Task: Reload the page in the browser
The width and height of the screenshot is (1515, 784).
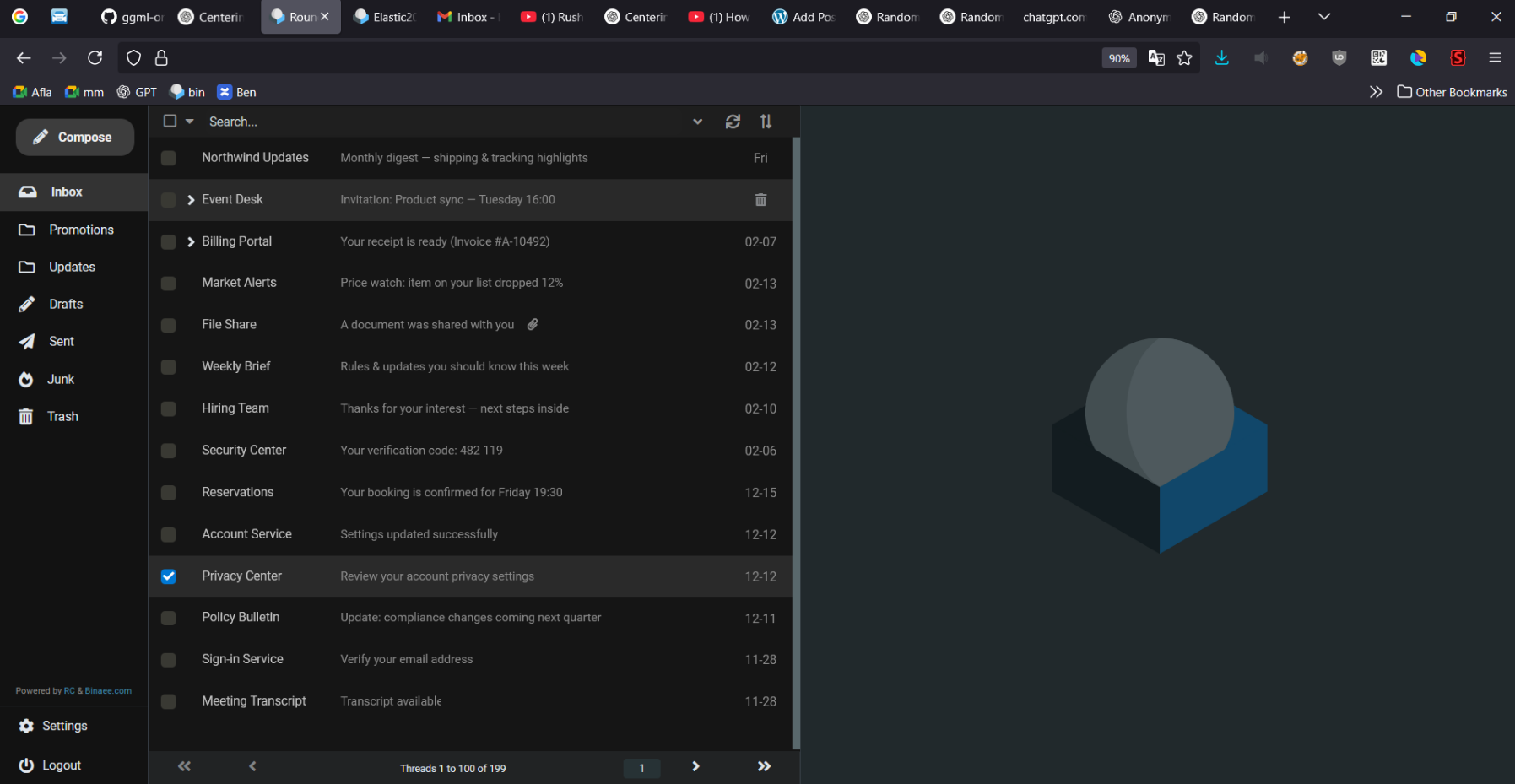Action: (x=95, y=57)
